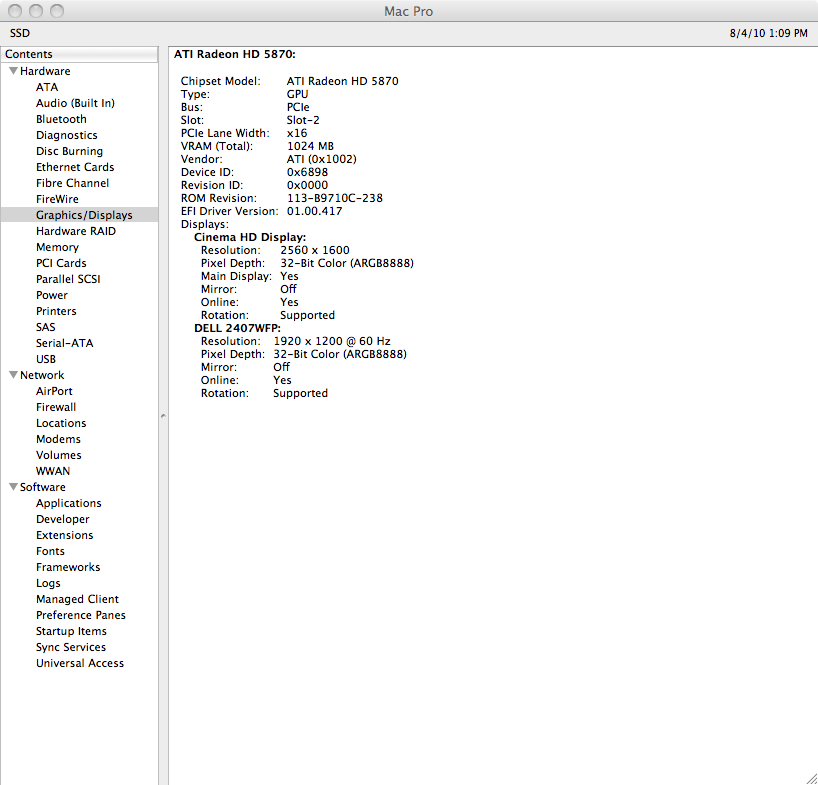Viewport: 818px width, 785px height.
Task: Select Universal Access entry
Action: click(x=80, y=663)
